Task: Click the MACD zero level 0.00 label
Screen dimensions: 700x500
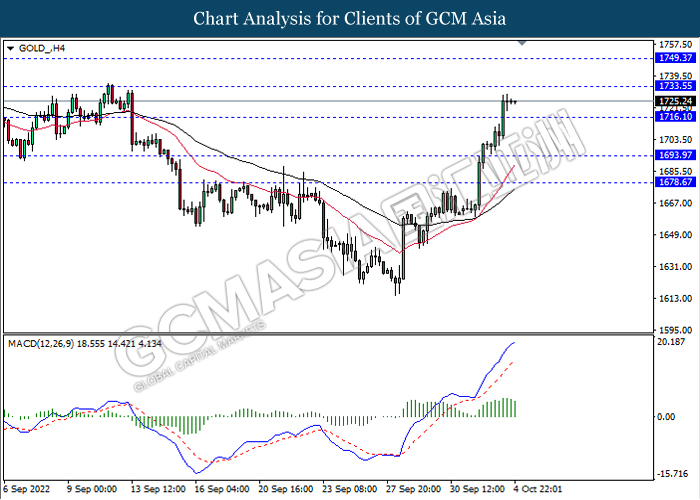Action: 667,417
